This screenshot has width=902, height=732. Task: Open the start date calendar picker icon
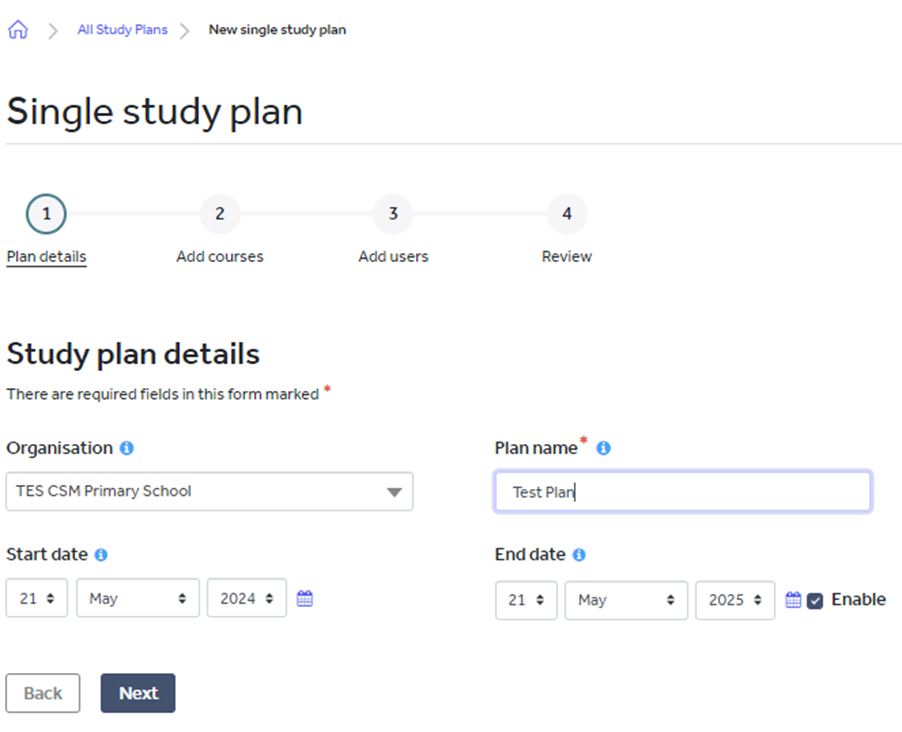[x=304, y=596]
